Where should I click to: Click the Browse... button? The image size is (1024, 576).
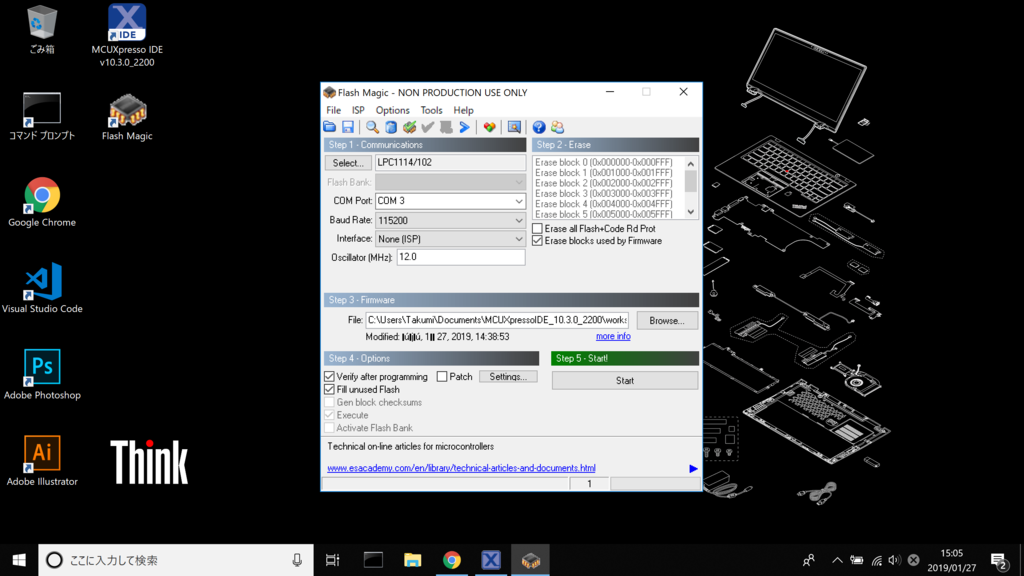click(x=667, y=321)
